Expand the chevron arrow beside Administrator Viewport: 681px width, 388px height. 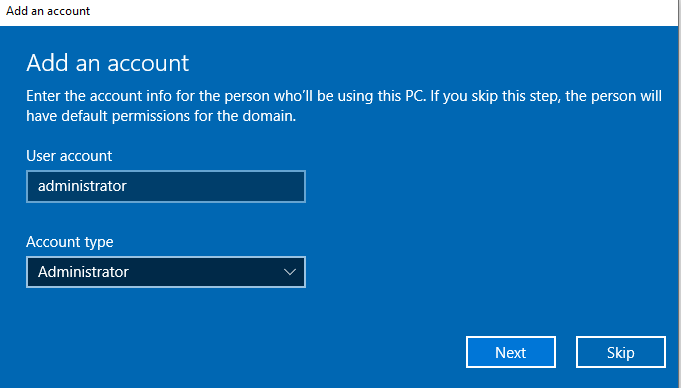pos(290,272)
